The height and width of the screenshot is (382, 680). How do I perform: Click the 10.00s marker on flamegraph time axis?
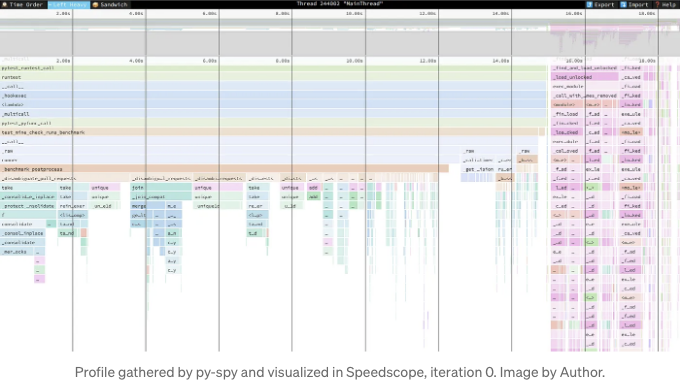(x=355, y=61)
